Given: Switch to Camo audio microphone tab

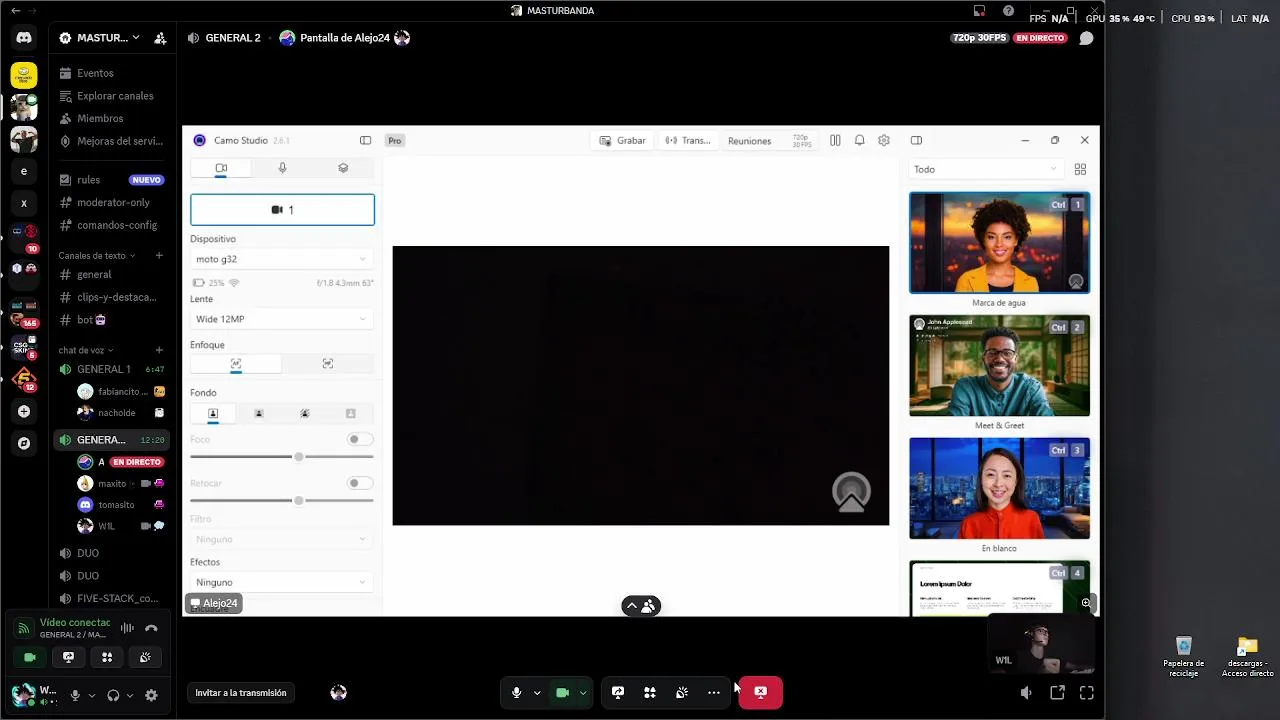Looking at the screenshot, I should coord(282,168).
